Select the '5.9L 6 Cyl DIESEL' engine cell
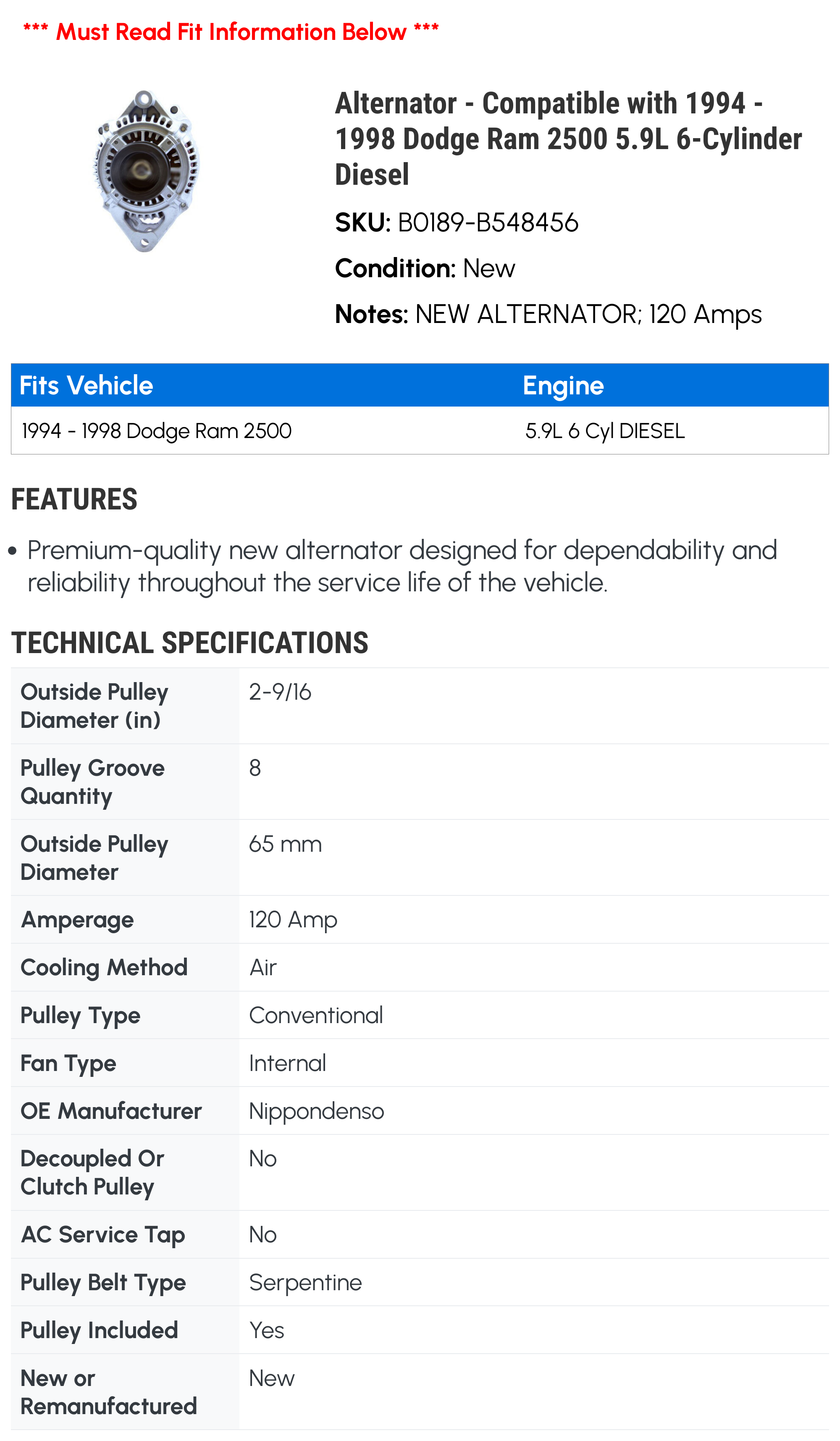The width and height of the screenshot is (840, 1441). 604,430
